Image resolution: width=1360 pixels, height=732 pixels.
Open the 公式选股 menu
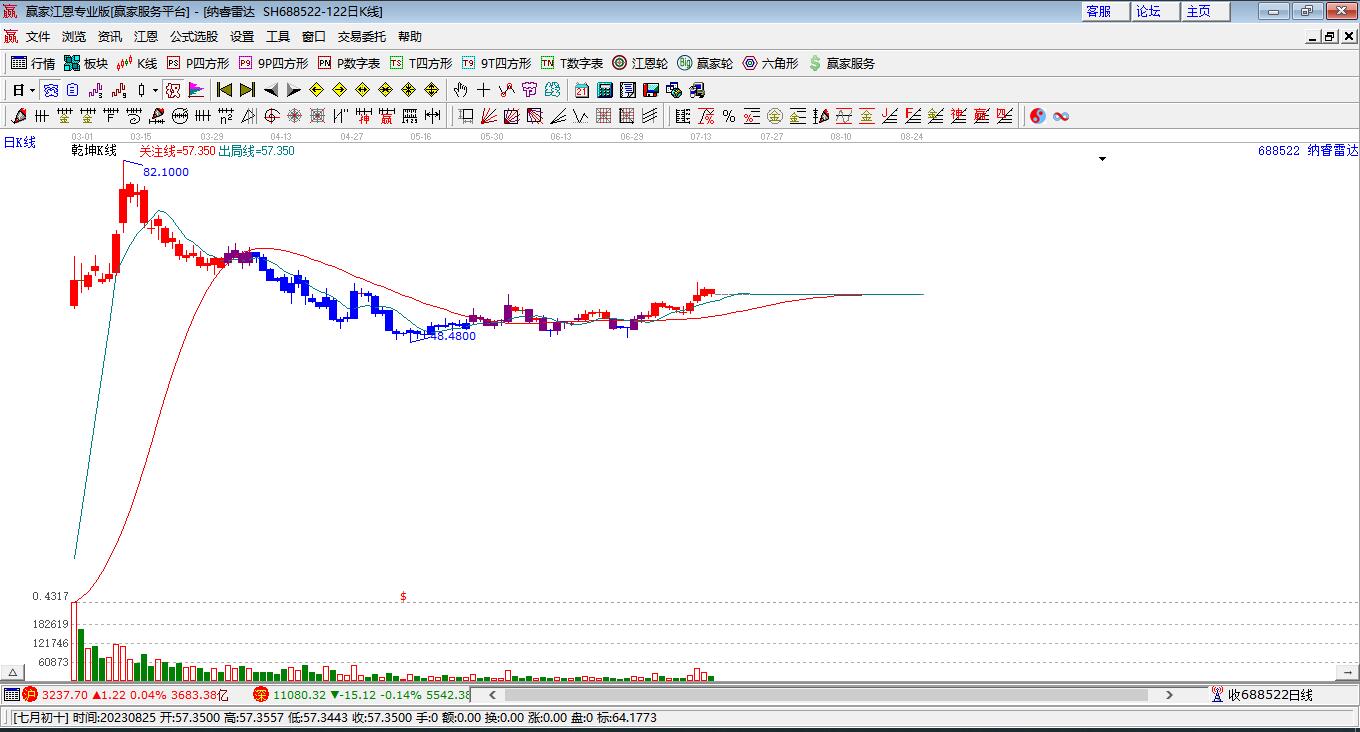pos(193,36)
